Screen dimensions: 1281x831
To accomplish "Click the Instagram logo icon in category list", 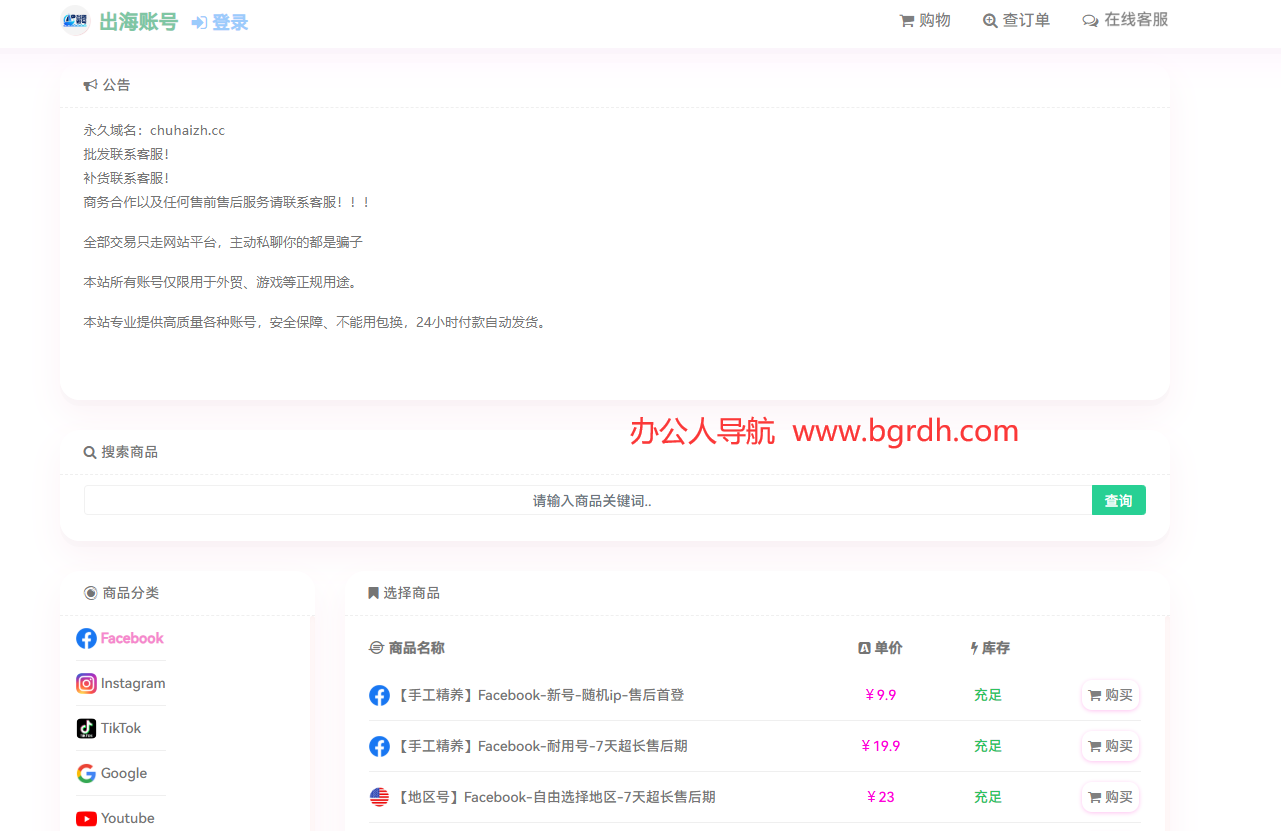I will [x=87, y=683].
